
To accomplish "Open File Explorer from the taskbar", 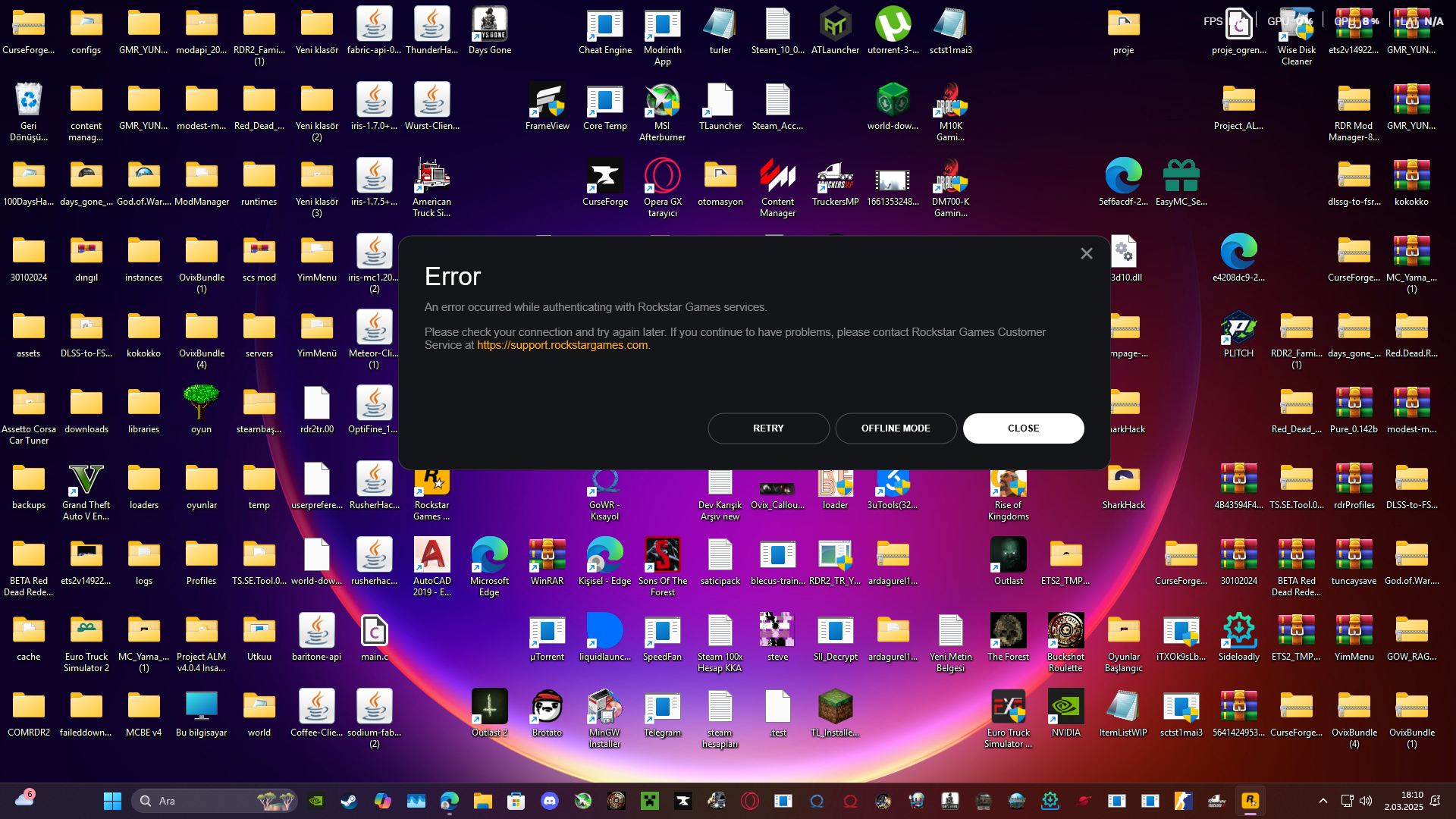I will 483,801.
